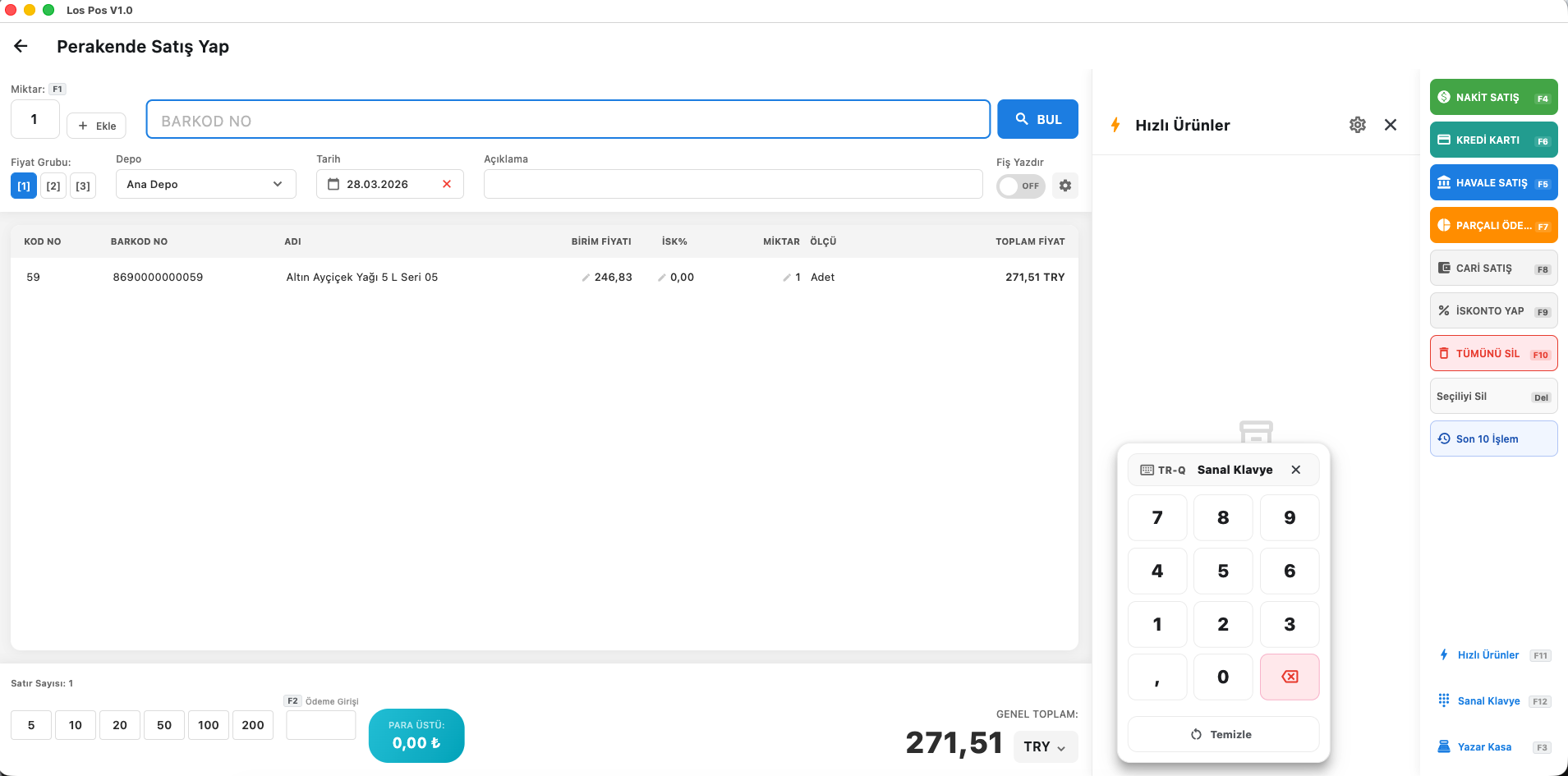1568x776 pixels.
Task: Open Son 10 İşlem history
Action: point(1493,439)
